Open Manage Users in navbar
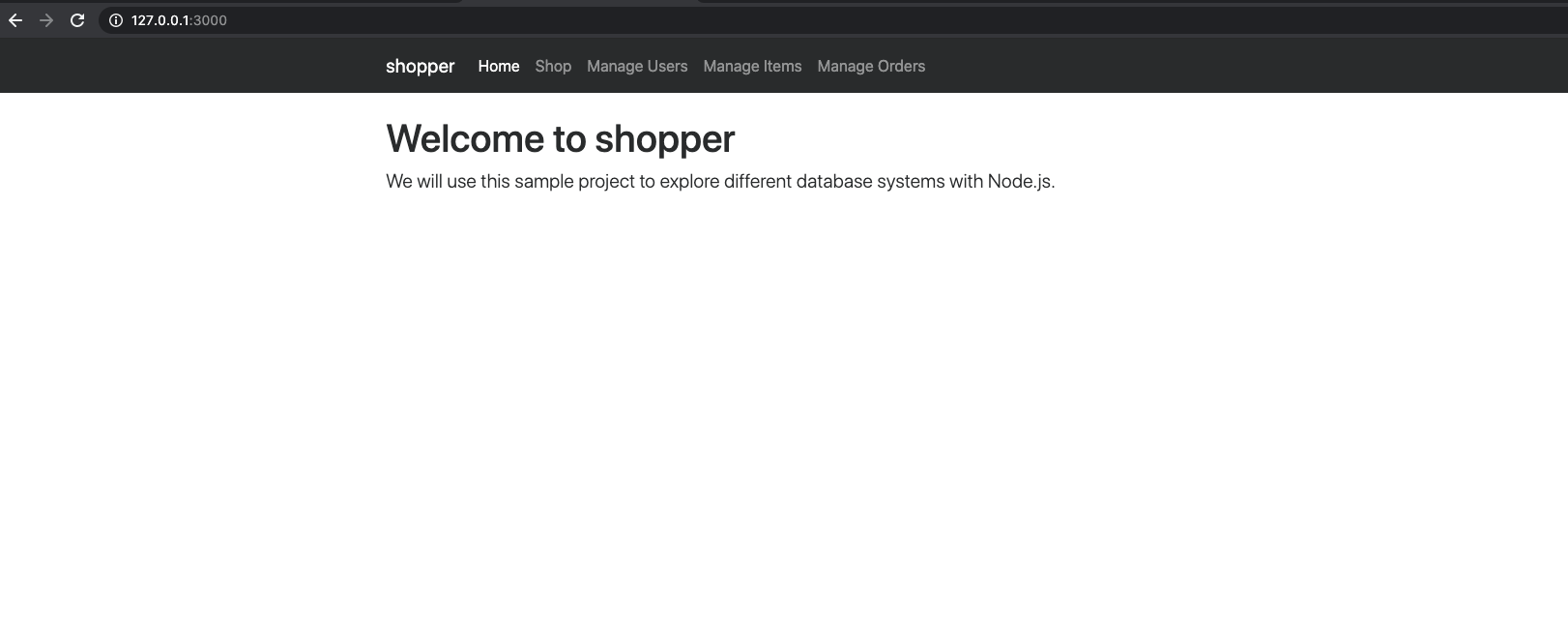The height and width of the screenshot is (622, 1568). point(637,66)
